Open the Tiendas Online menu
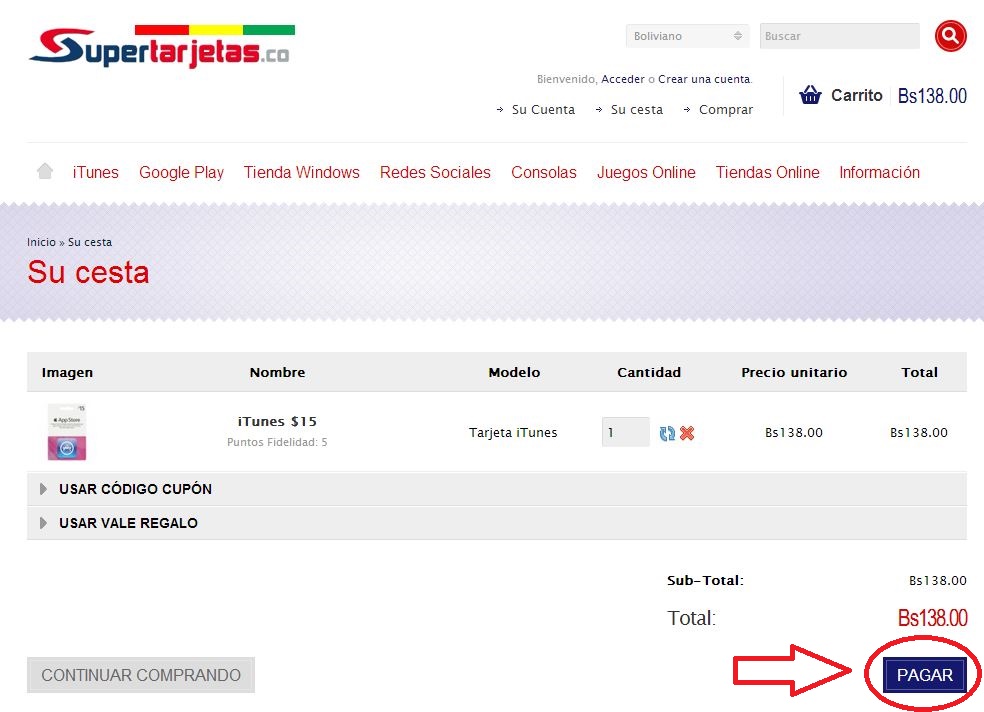The width and height of the screenshot is (984, 712). click(x=767, y=172)
